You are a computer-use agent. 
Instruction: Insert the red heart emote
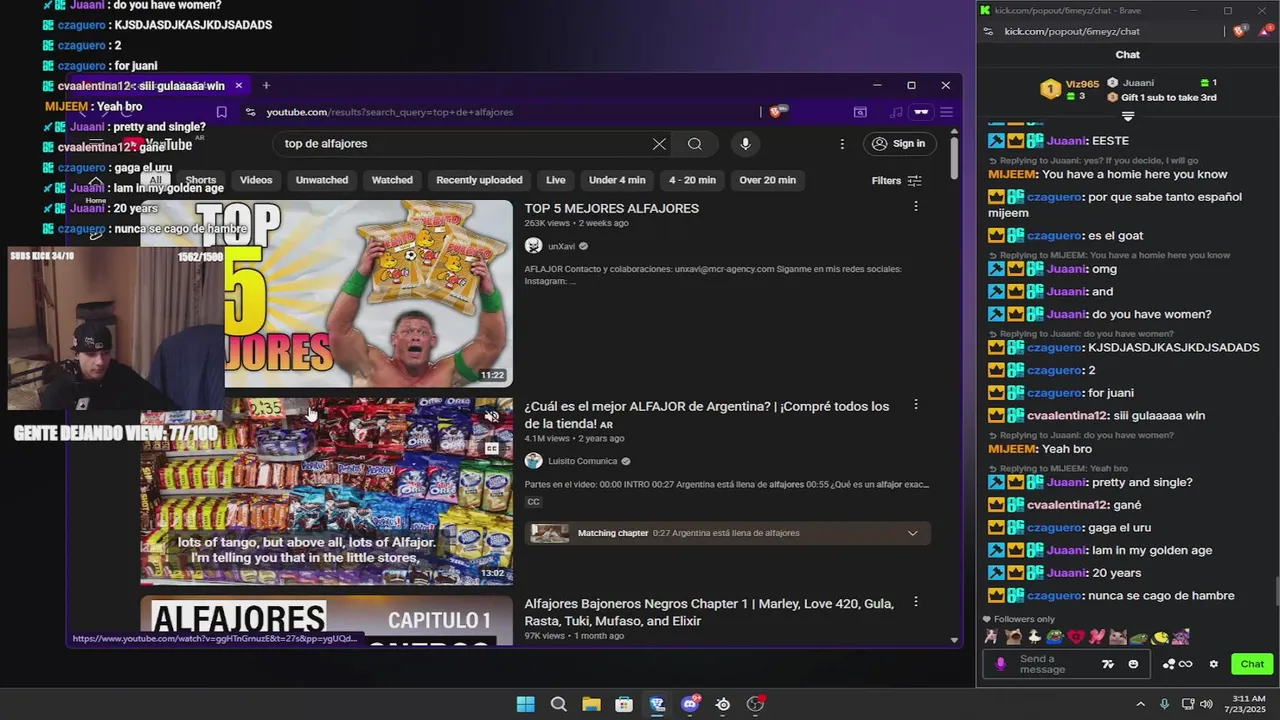click(1076, 636)
